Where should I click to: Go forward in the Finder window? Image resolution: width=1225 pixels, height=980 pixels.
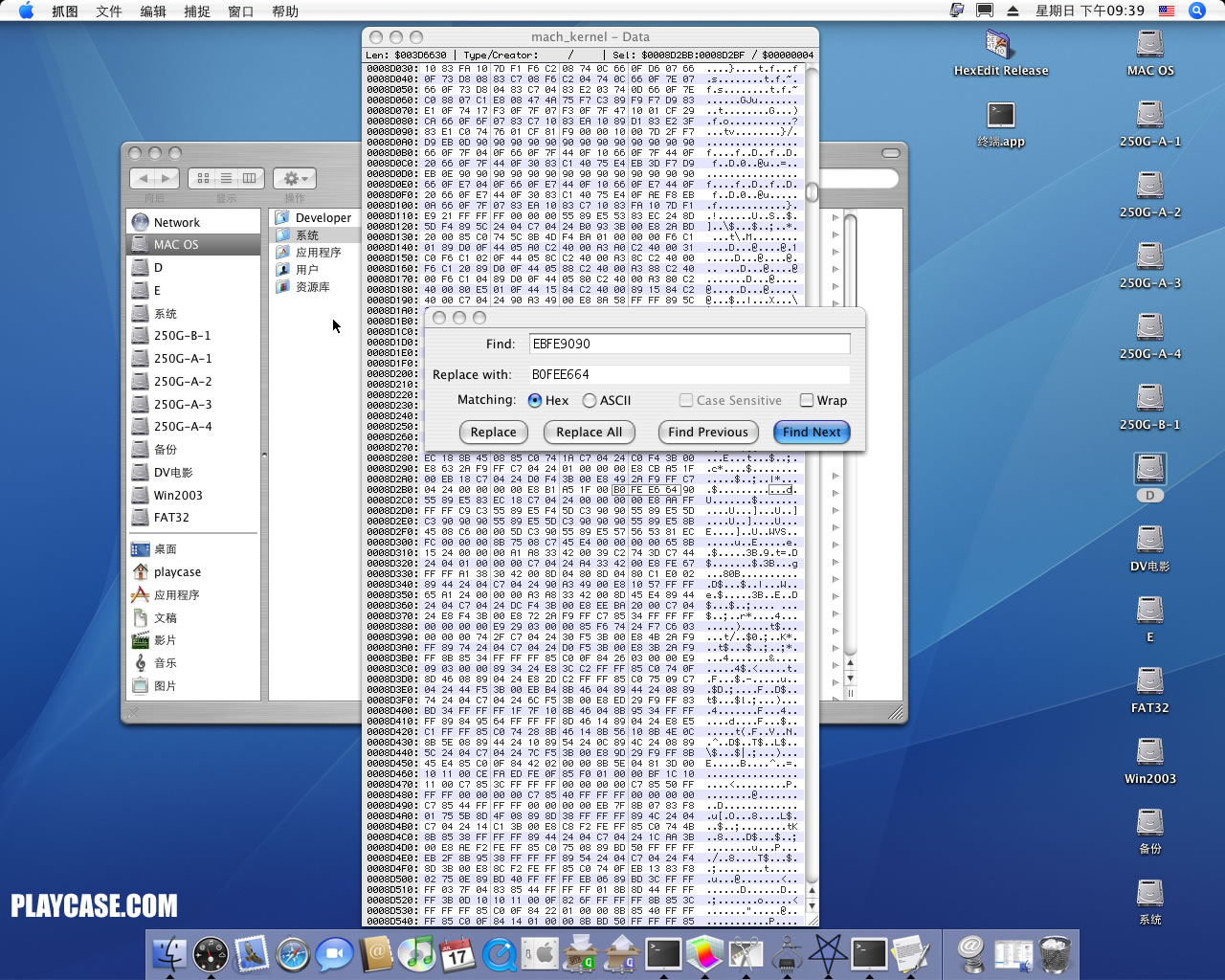[167, 178]
